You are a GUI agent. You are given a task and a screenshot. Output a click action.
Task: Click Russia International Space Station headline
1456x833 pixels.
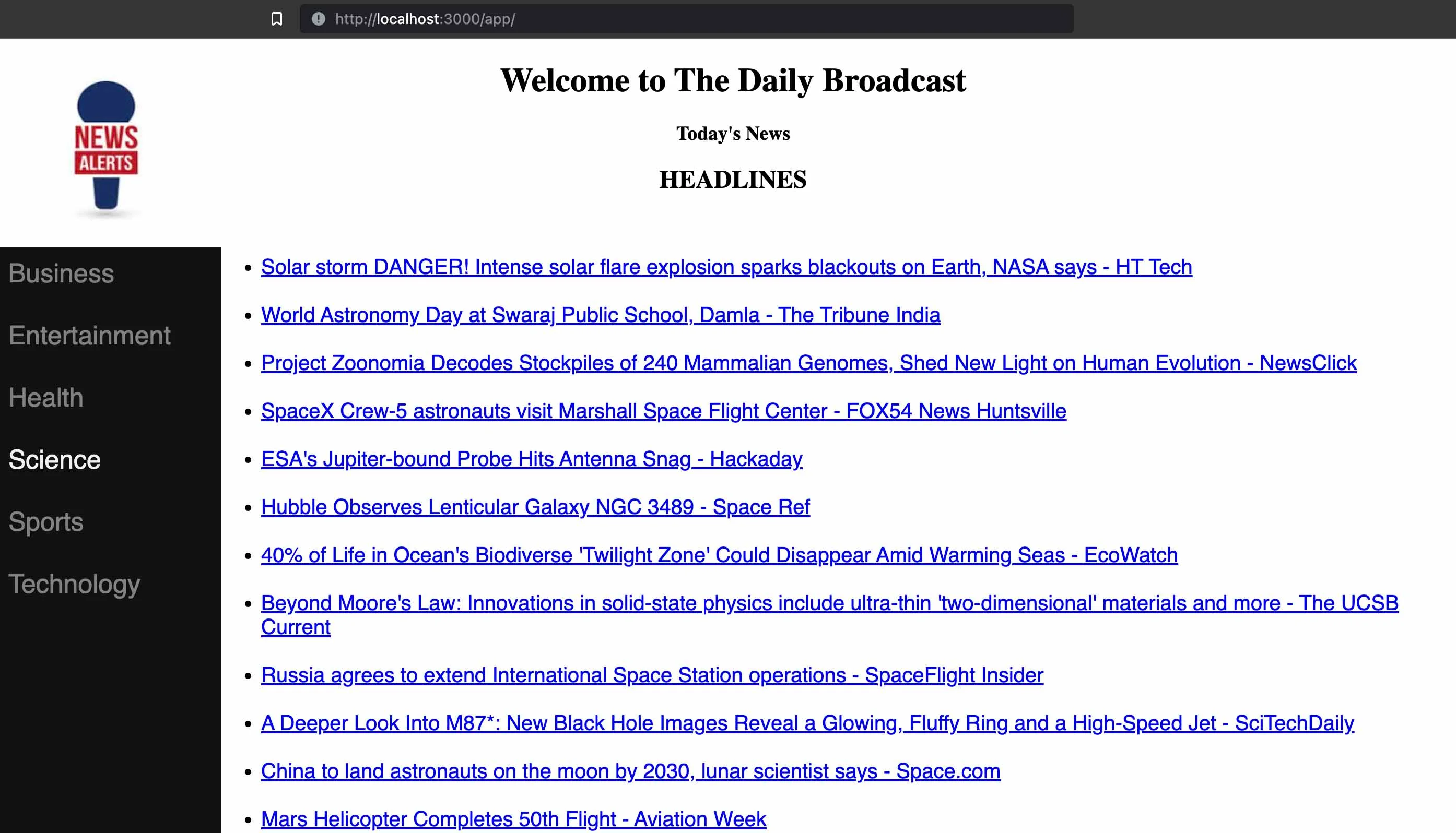[x=651, y=676]
